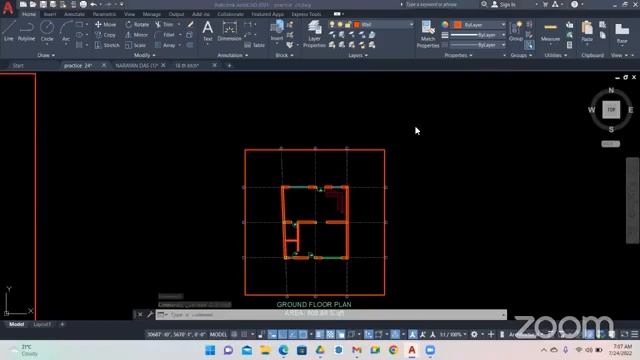Screen dimensions: 640x360
Task: Expand the Modify panel
Action: click(144, 55)
